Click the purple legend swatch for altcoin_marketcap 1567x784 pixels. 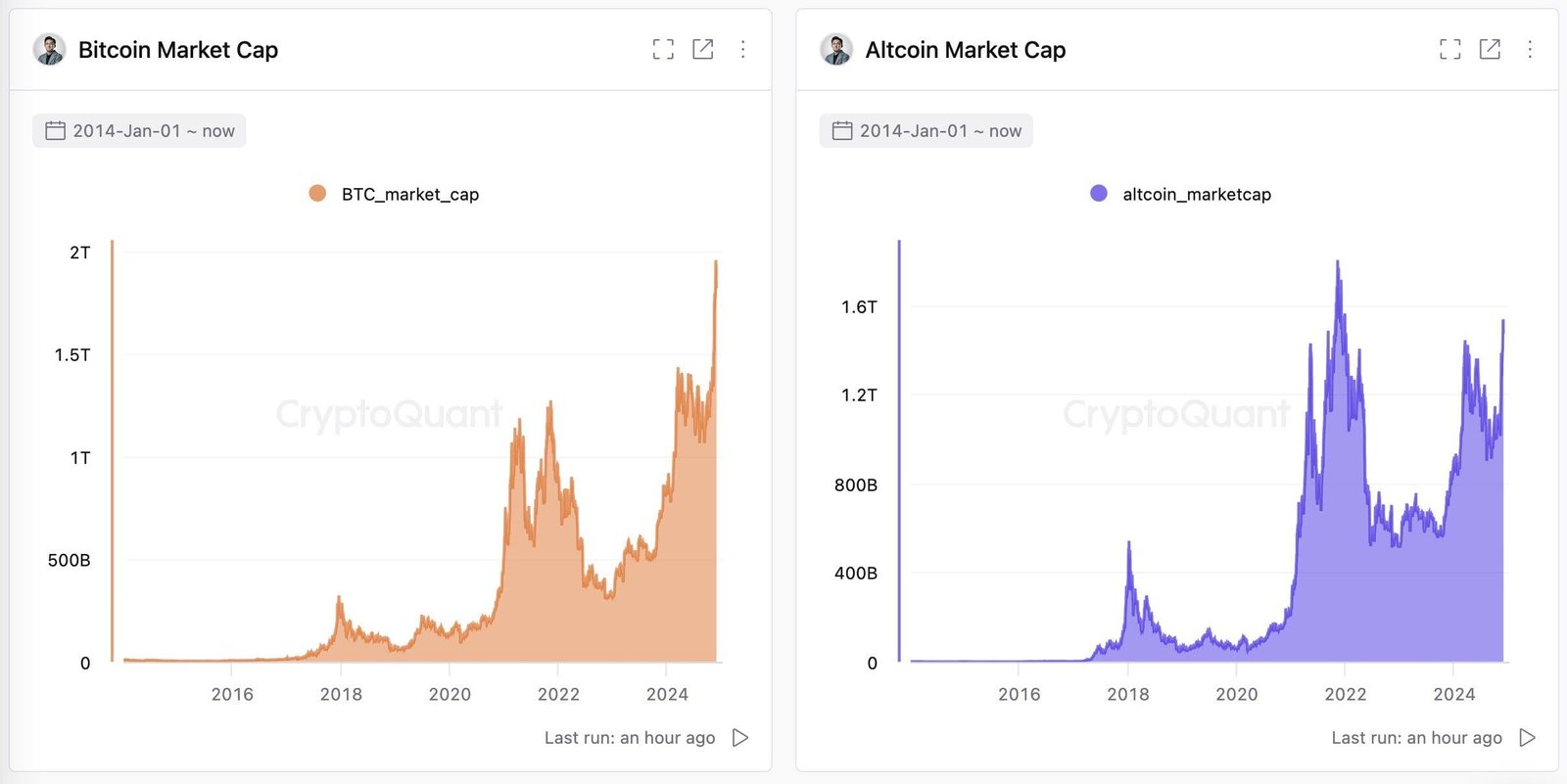[1099, 193]
